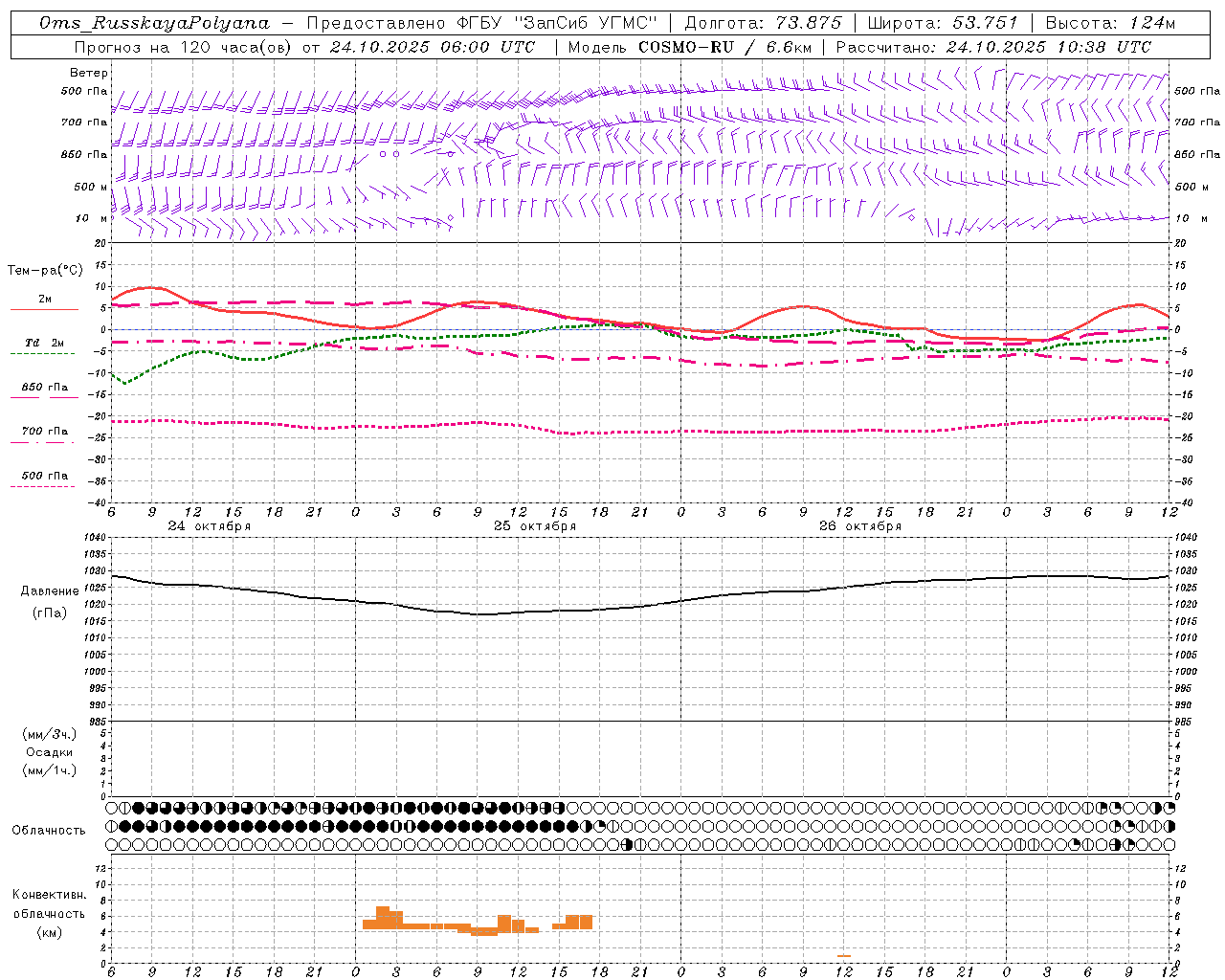Image resolution: width=1225 pixels, height=980 pixels.
Task: Click the '26 октября' date label
Action: click(x=860, y=526)
